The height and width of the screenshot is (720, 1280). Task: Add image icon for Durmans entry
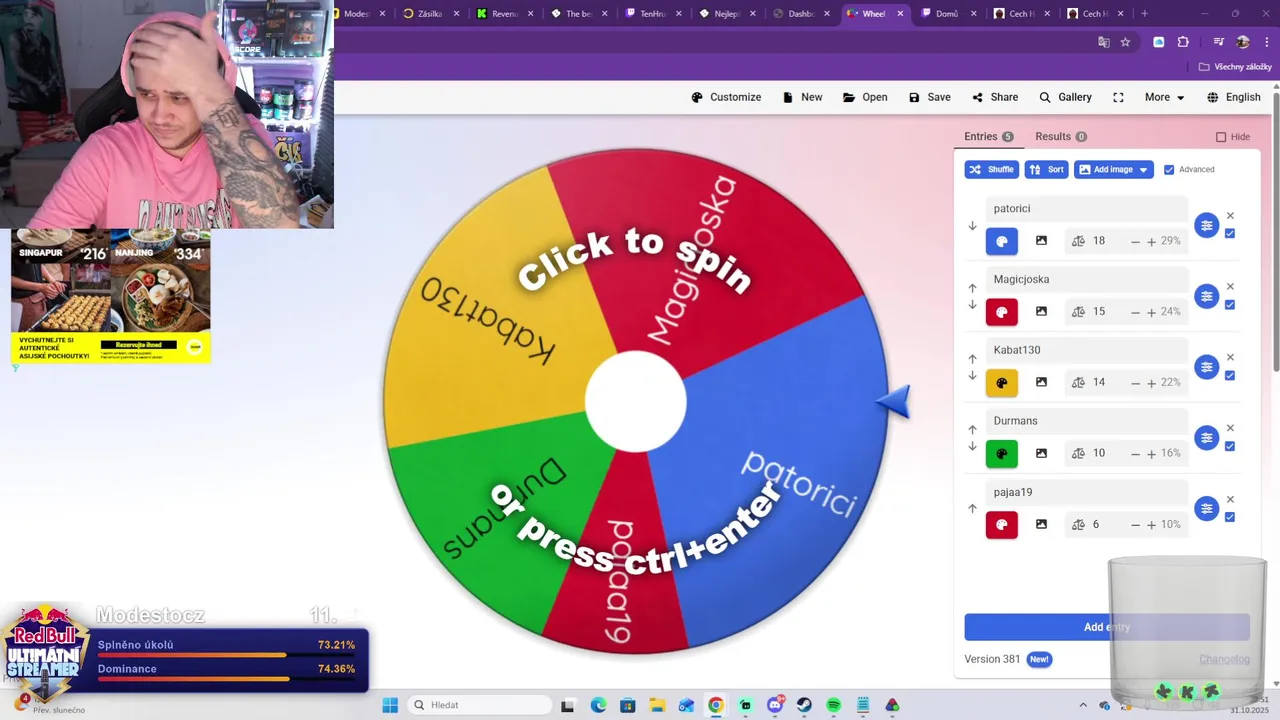point(1041,454)
